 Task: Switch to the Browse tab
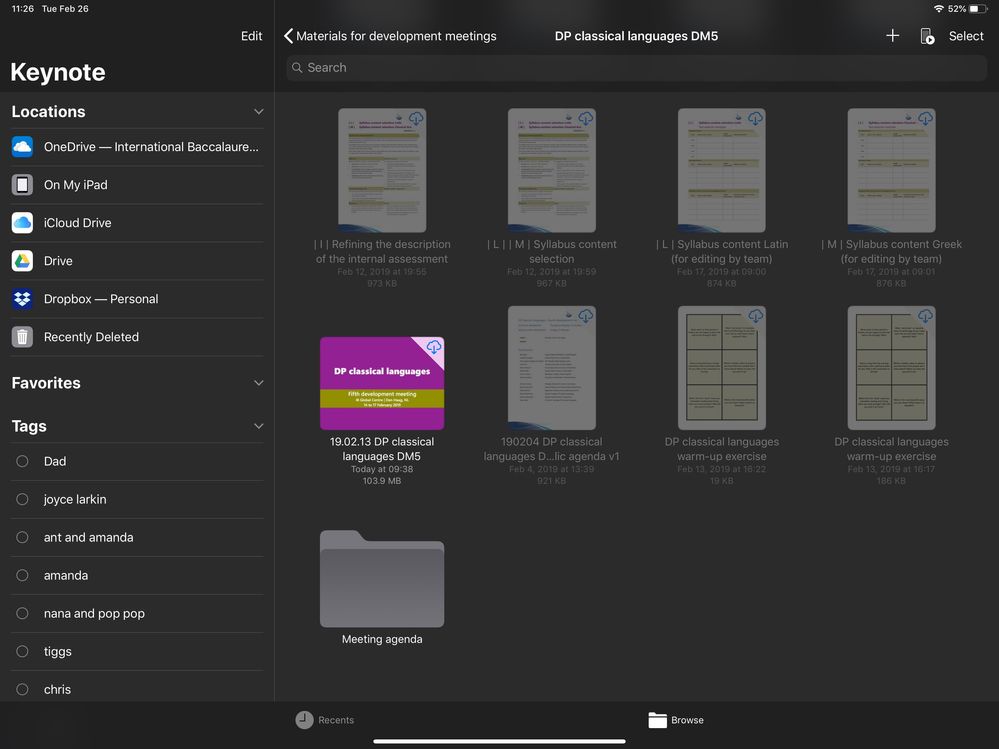pyautogui.click(x=676, y=720)
